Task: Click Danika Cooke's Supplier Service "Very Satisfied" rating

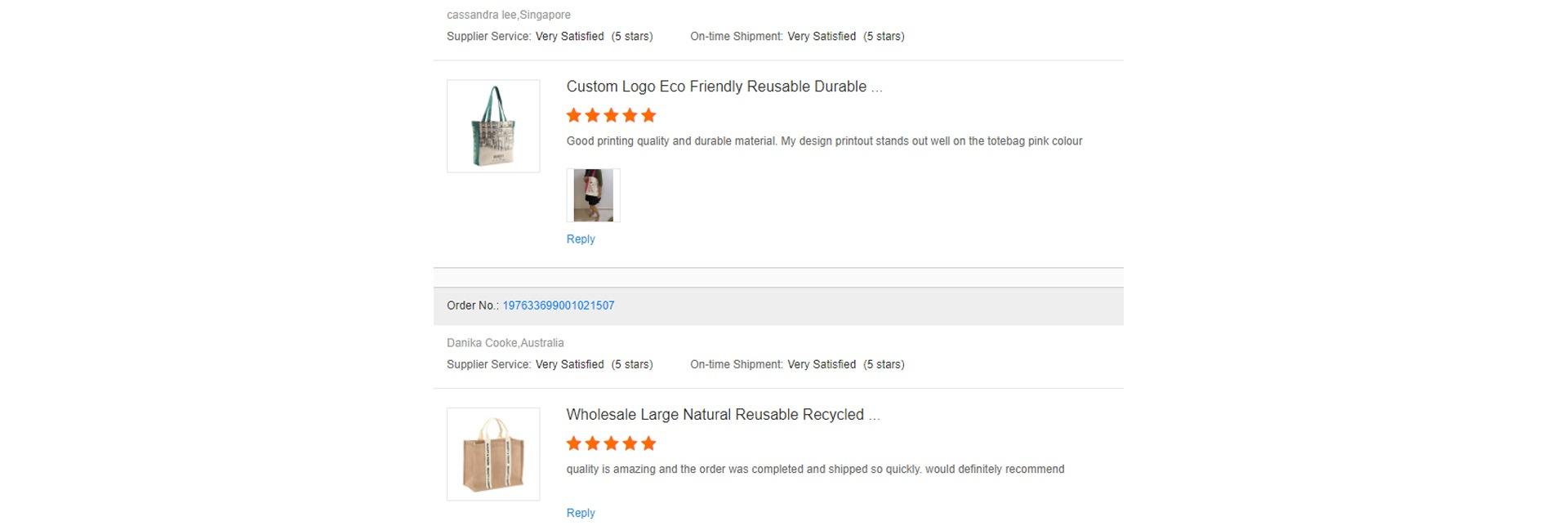Action: click(570, 364)
